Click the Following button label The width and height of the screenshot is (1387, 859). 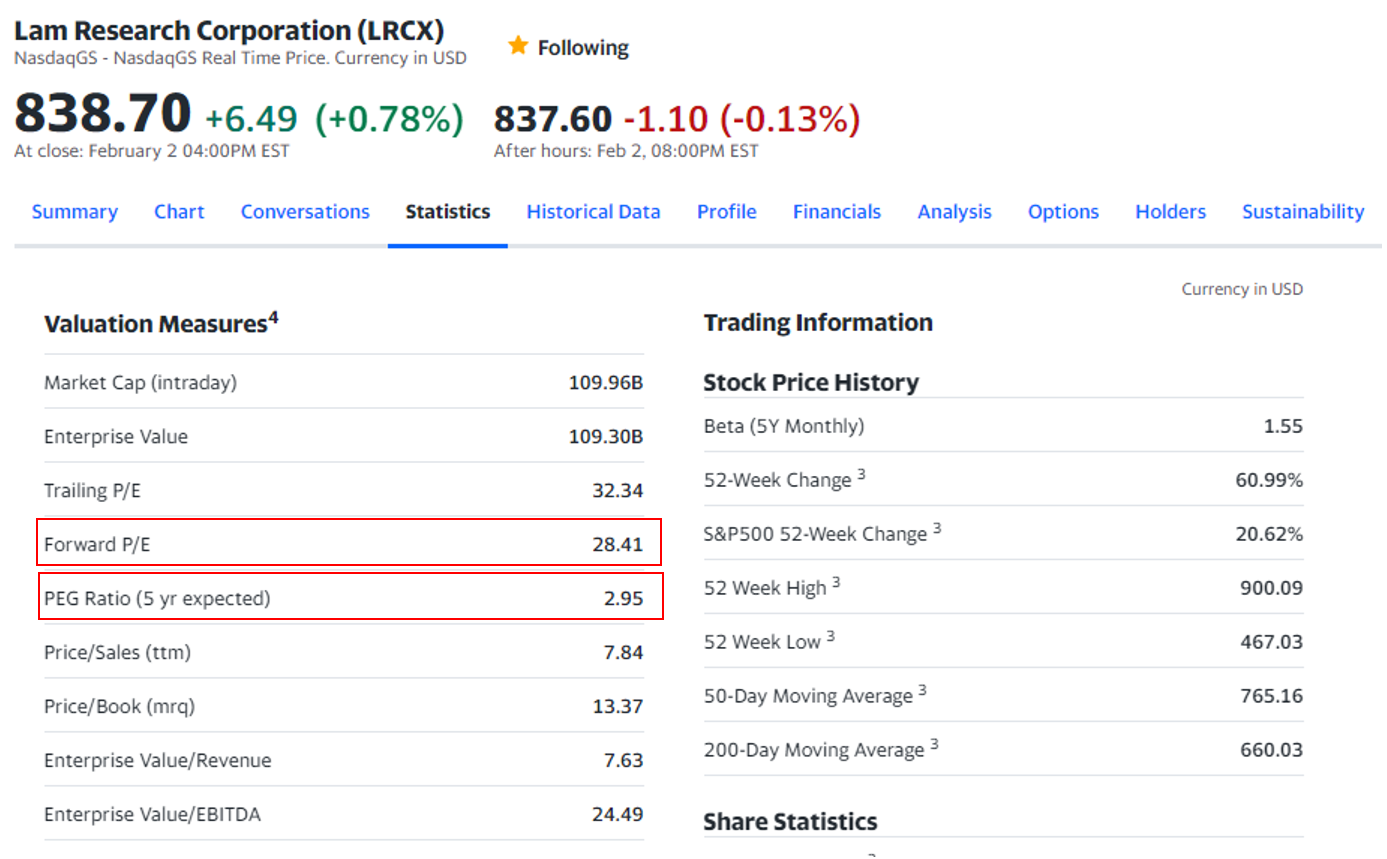(x=583, y=48)
